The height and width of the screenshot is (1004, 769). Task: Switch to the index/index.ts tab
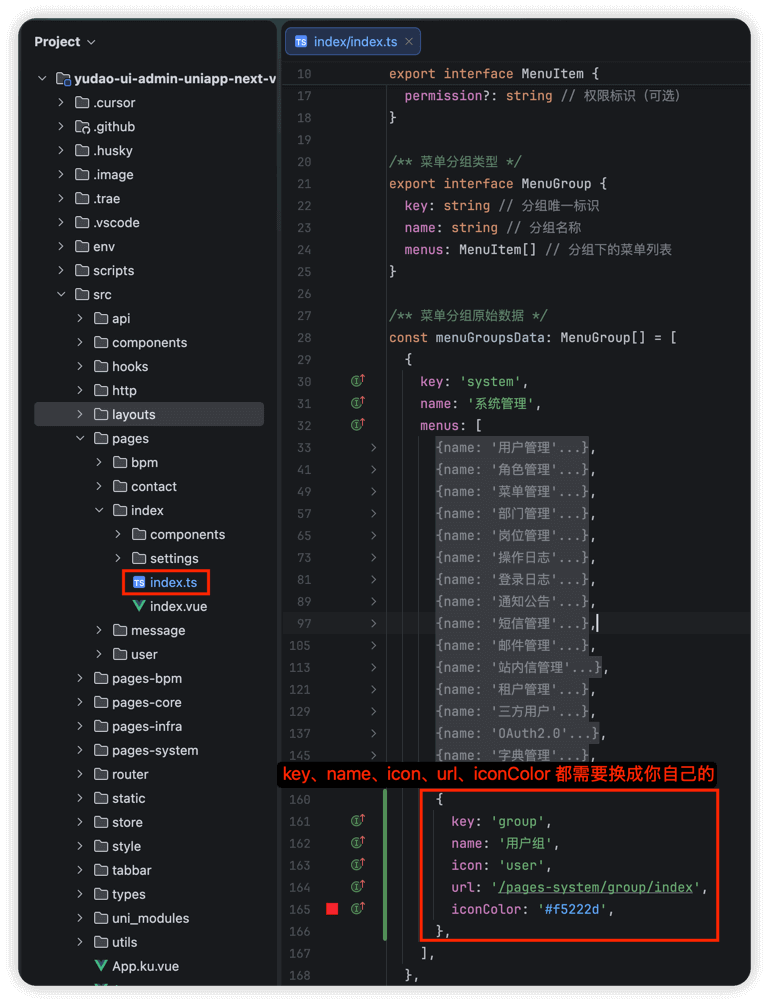pos(354,41)
